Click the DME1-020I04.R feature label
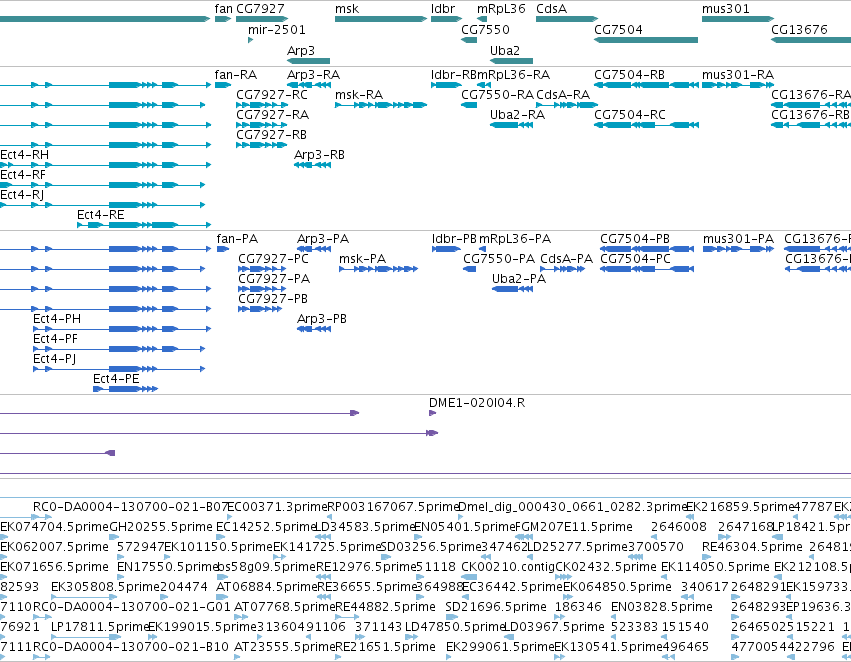The image size is (851, 662). tap(477, 403)
